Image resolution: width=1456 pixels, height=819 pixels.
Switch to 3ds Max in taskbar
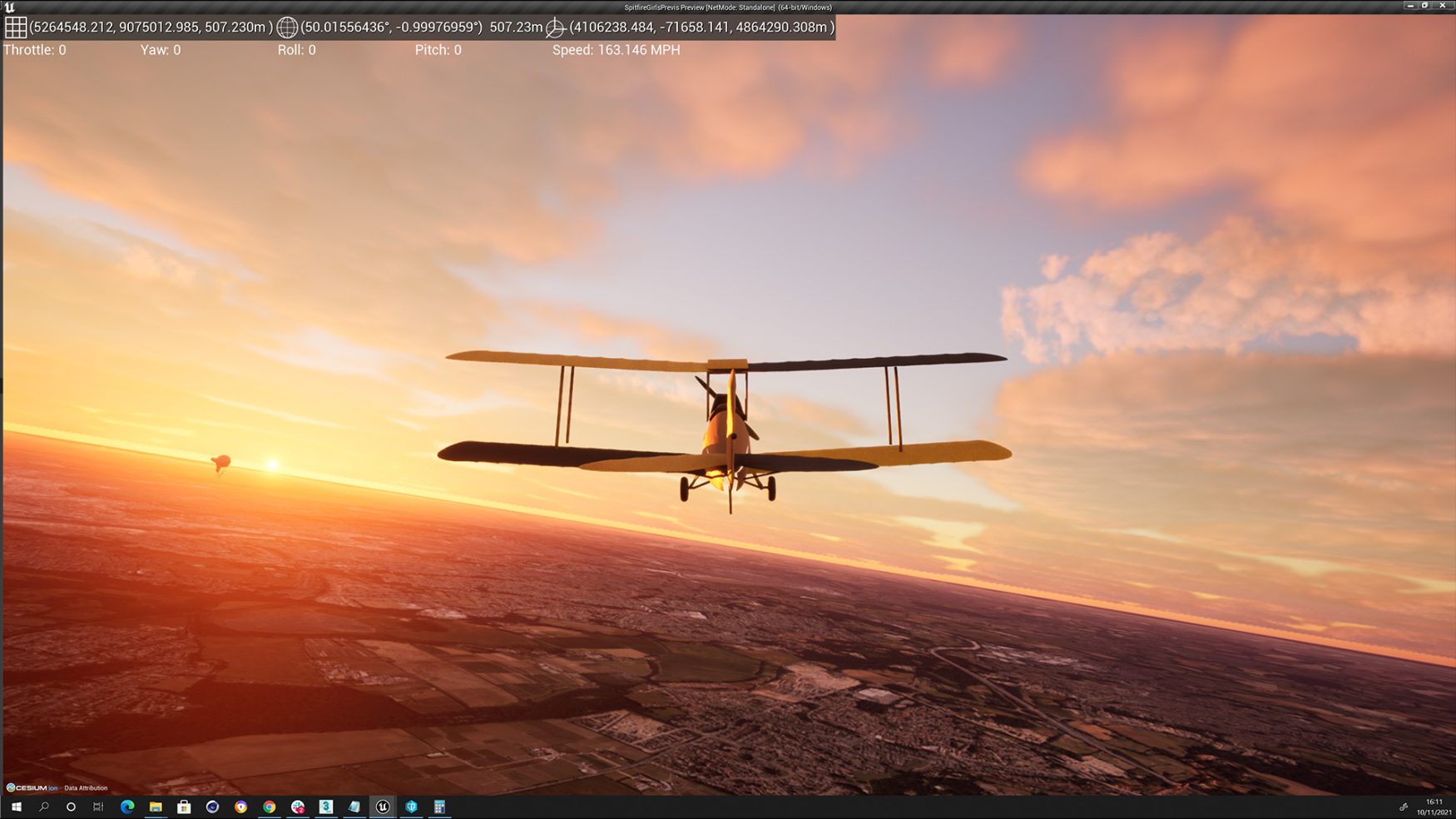coord(326,807)
